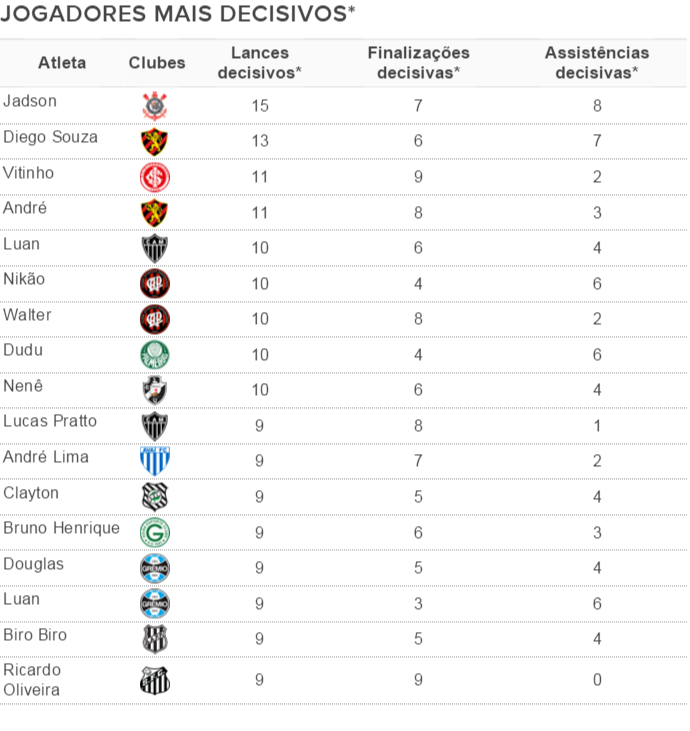Sort by the Lances decisivos column header
Screen dimensions: 690x731
(x=259, y=63)
